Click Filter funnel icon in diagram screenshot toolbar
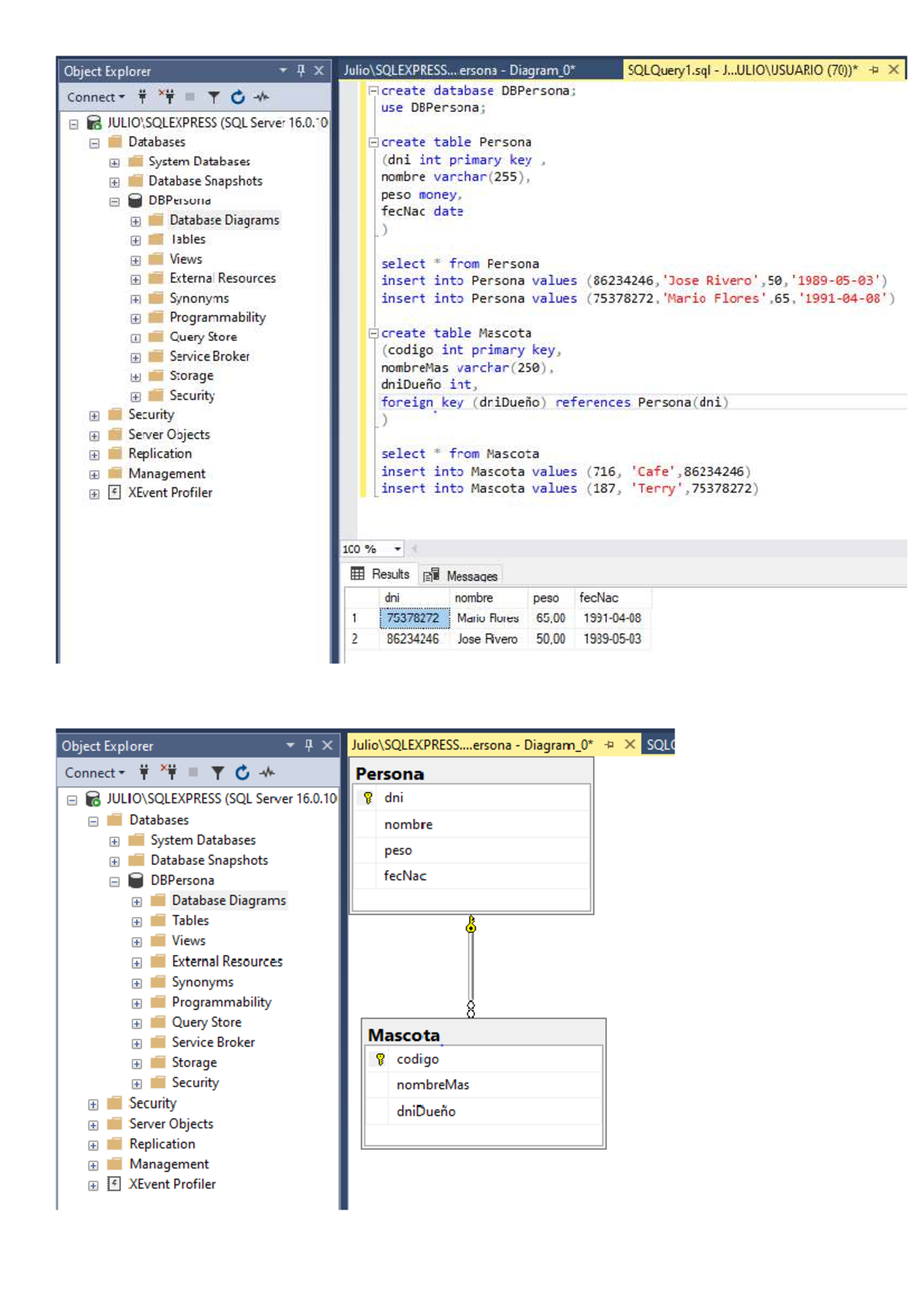The height and width of the screenshot is (1306, 924). (218, 772)
